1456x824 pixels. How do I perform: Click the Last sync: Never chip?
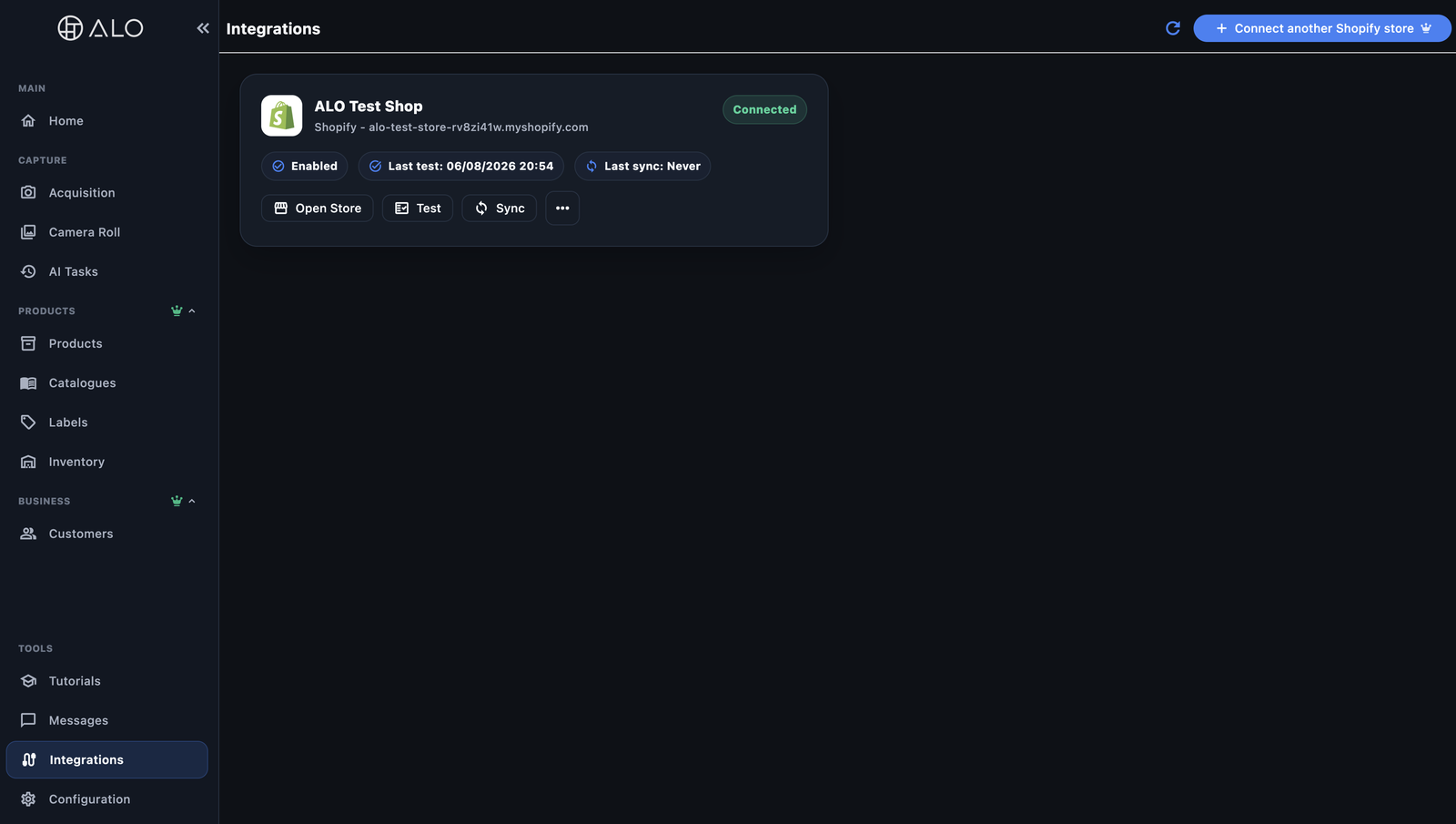pyautogui.click(x=642, y=166)
